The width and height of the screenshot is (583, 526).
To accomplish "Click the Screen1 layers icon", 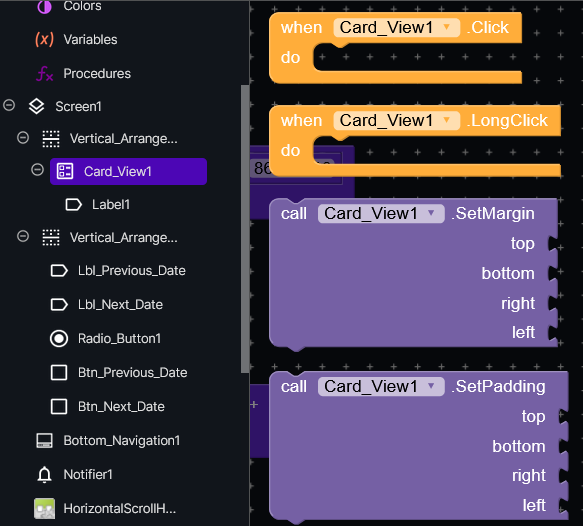I will coord(36,107).
